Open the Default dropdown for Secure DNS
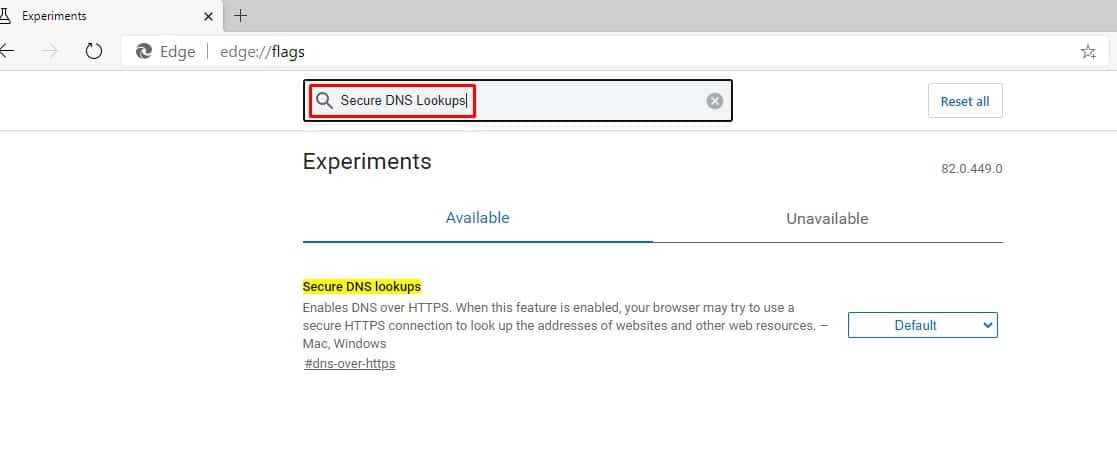1117x459 pixels. tap(923, 325)
